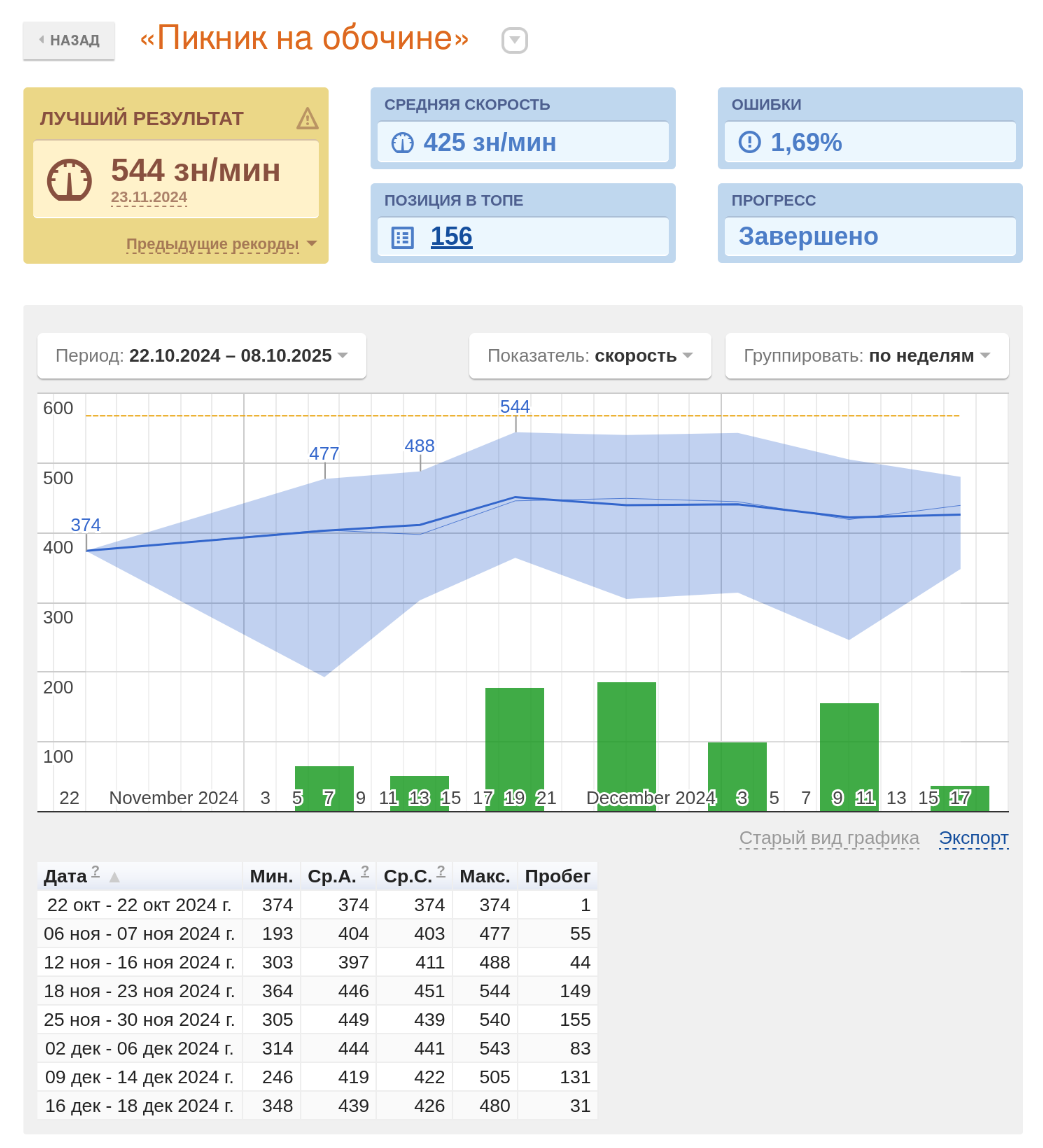
Task: Select row 18 ноя - 23 ноя 2024 г.
Action: [317, 991]
